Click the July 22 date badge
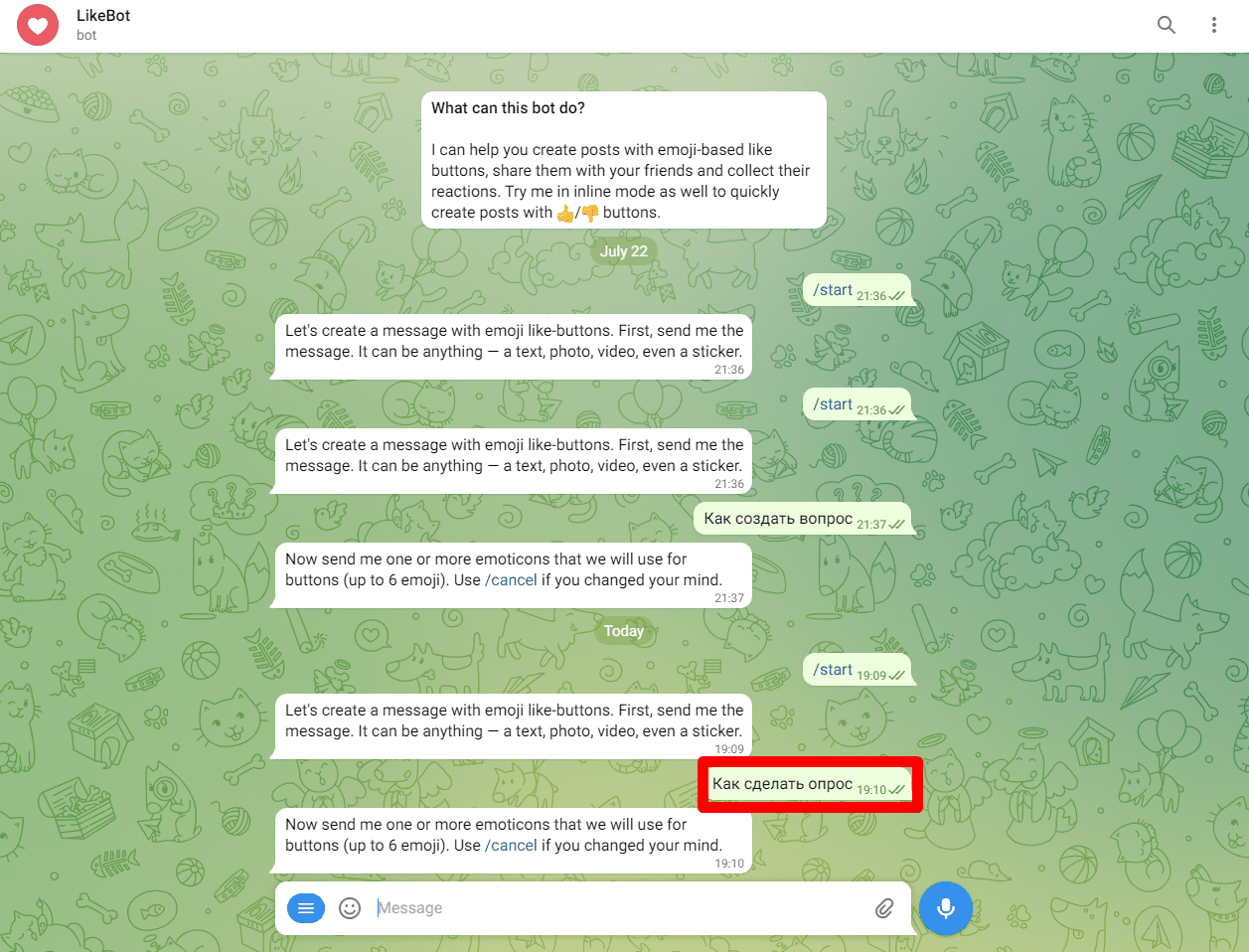 [624, 251]
